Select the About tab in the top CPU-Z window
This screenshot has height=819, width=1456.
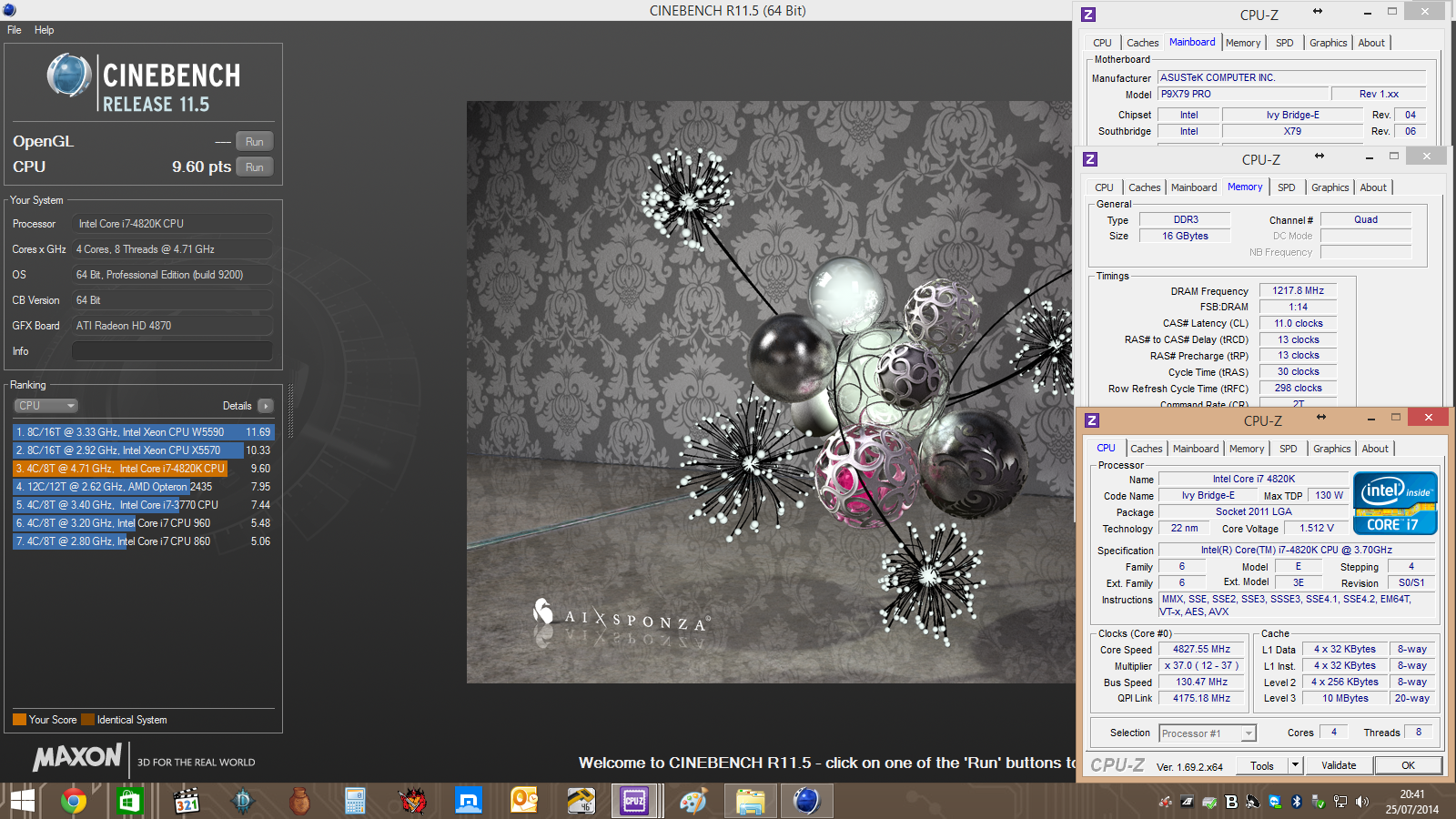coord(1371,43)
